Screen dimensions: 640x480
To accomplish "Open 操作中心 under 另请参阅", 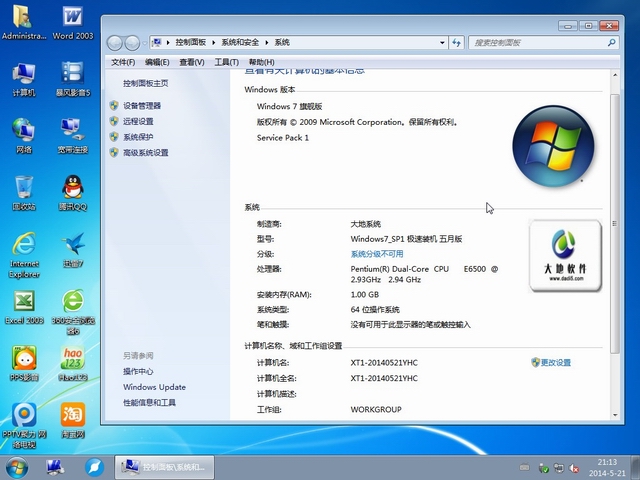I will coord(138,371).
